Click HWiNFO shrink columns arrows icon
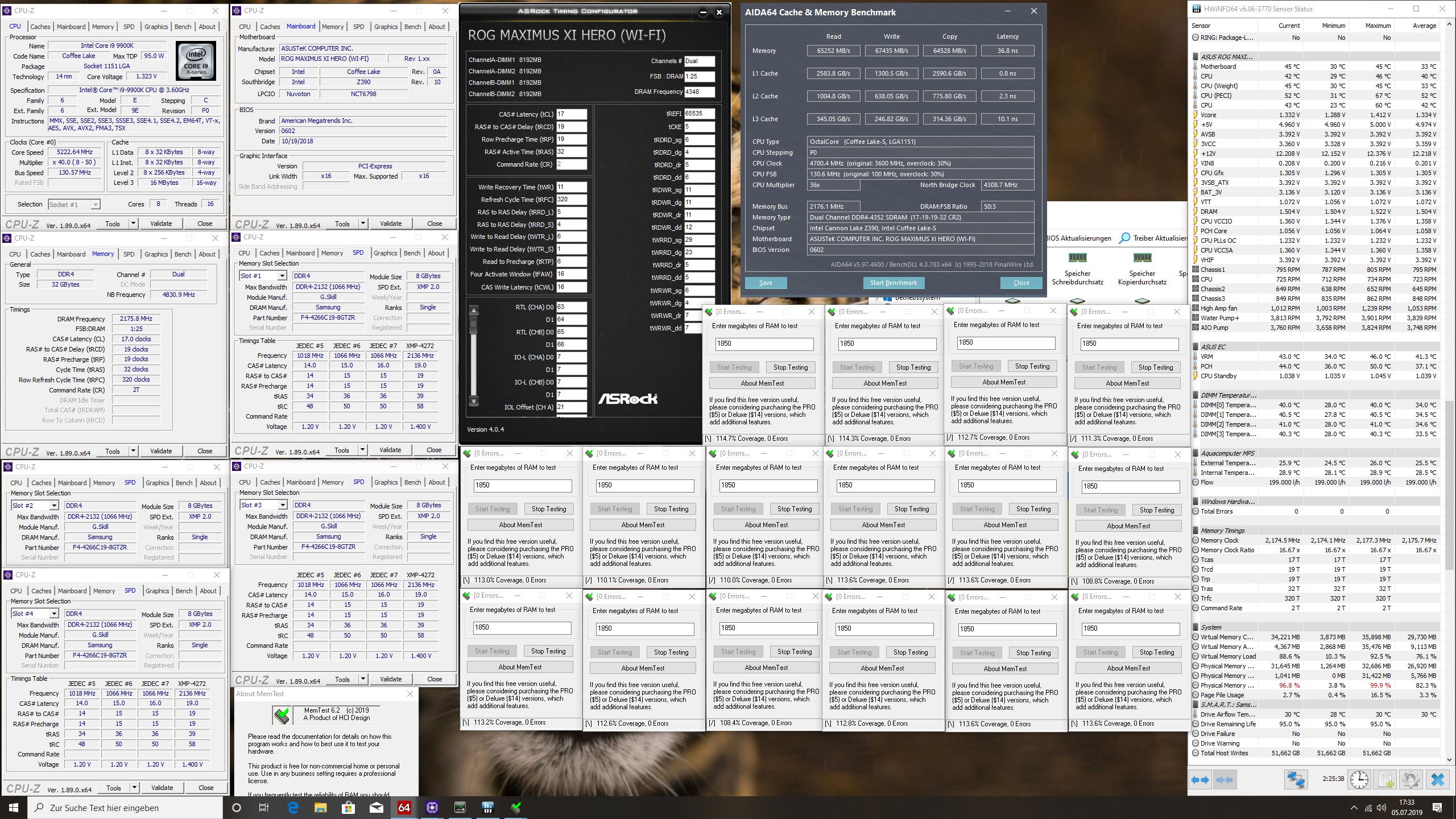The width and height of the screenshot is (1456, 819). [x=1225, y=780]
